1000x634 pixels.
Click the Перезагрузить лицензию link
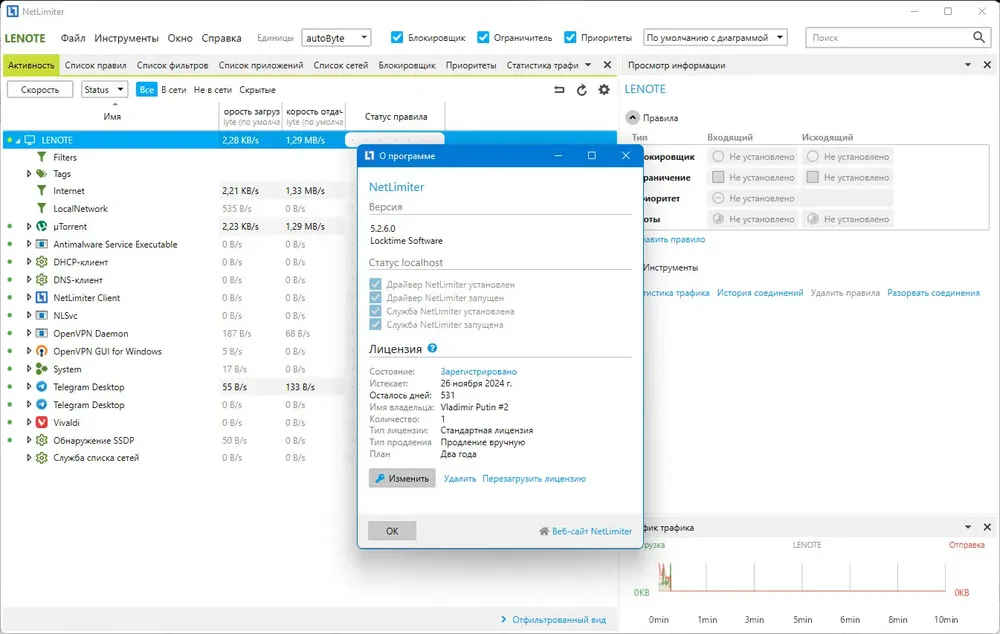(x=534, y=478)
